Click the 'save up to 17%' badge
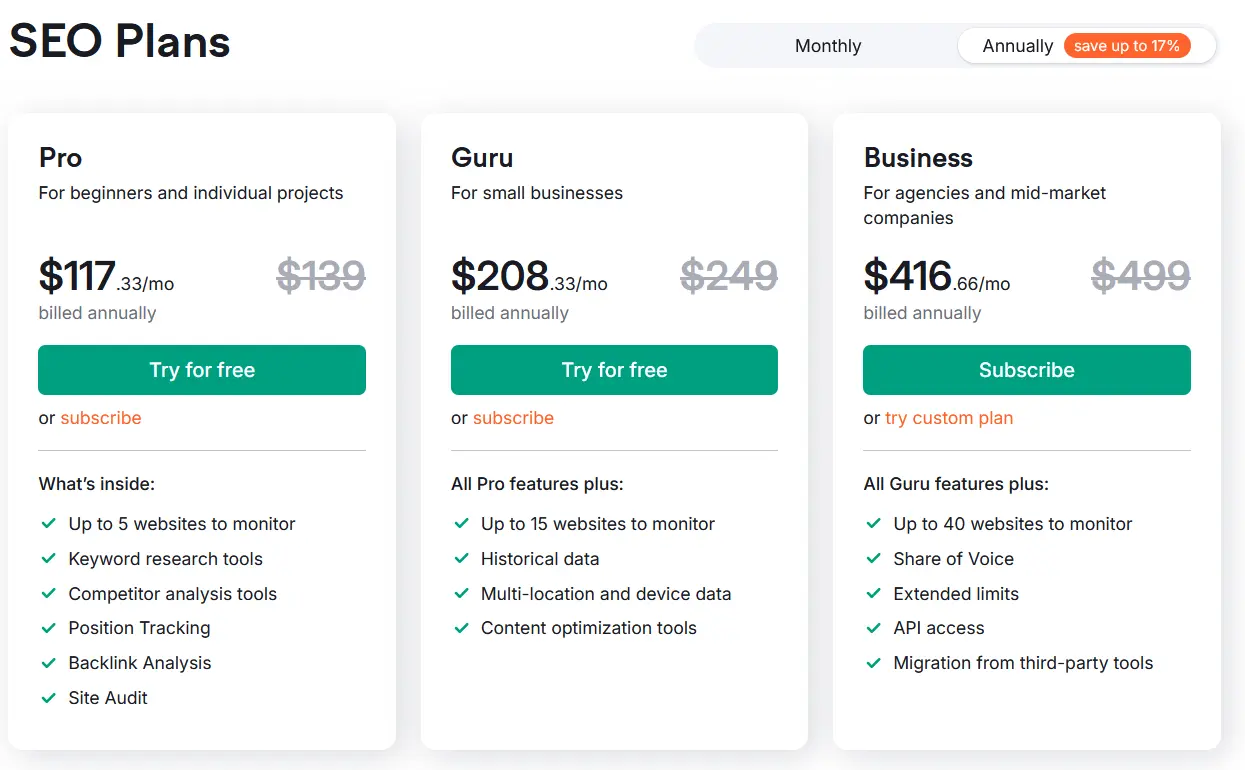 click(x=1126, y=46)
